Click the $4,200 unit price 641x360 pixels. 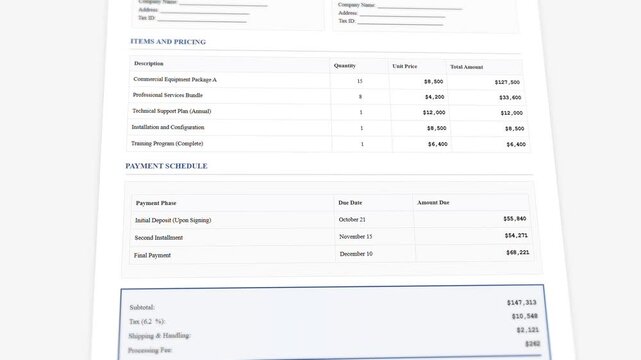coord(435,97)
